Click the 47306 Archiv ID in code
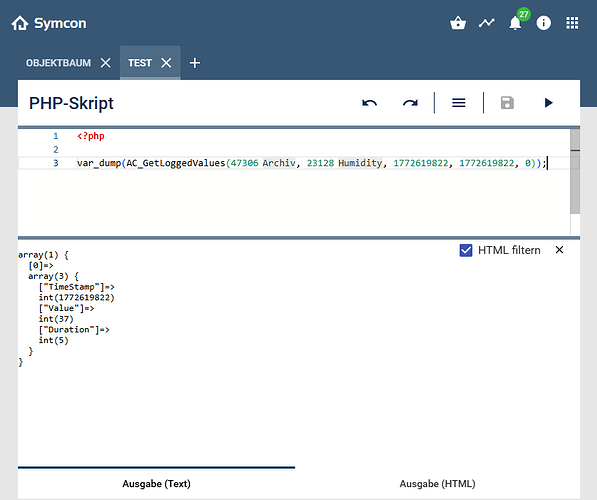Viewport: 597px width, 500px height. 263,163
